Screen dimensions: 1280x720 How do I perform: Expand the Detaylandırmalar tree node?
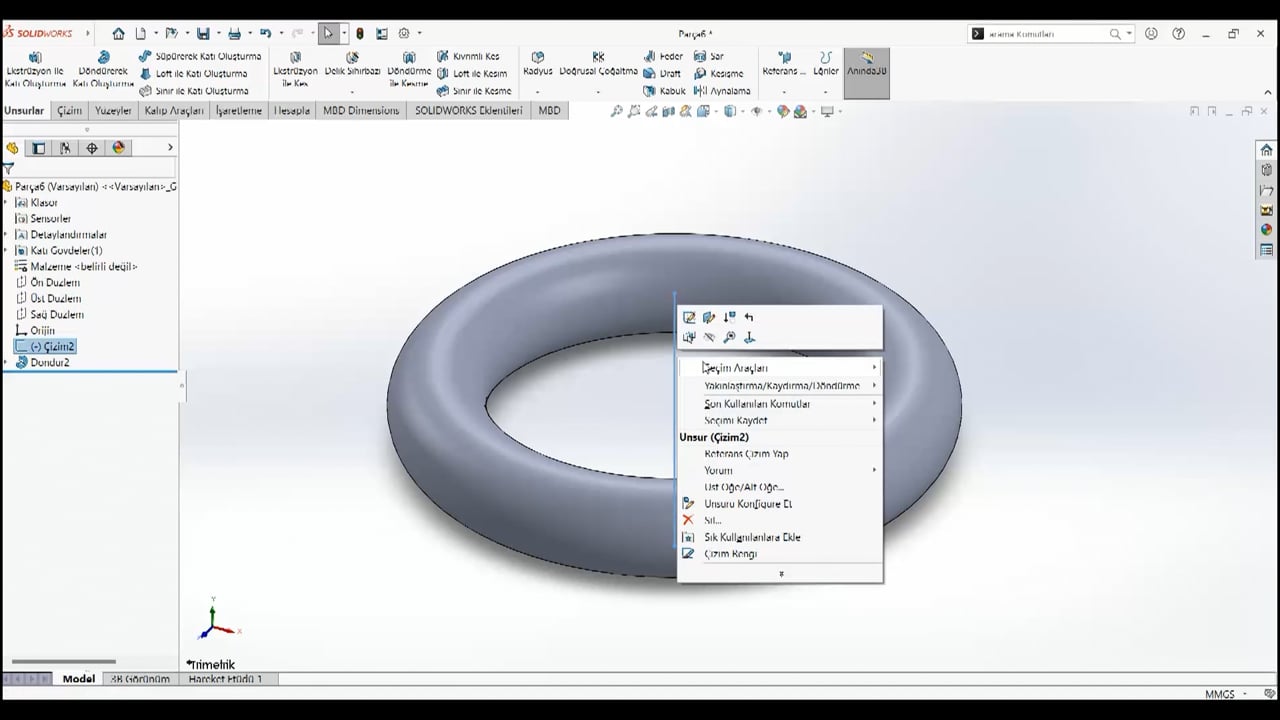click(6, 235)
